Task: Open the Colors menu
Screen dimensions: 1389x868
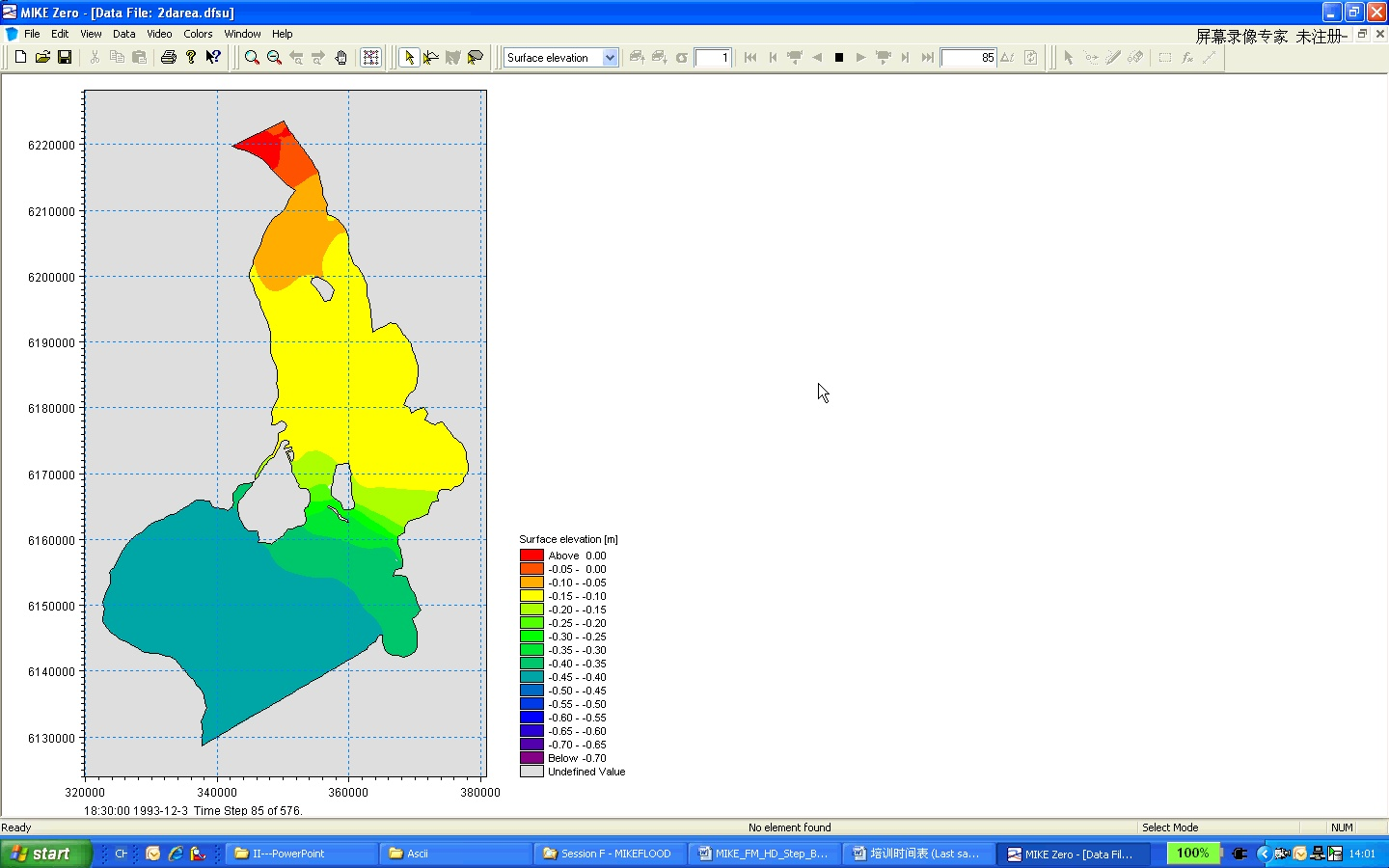Action: (198, 34)
